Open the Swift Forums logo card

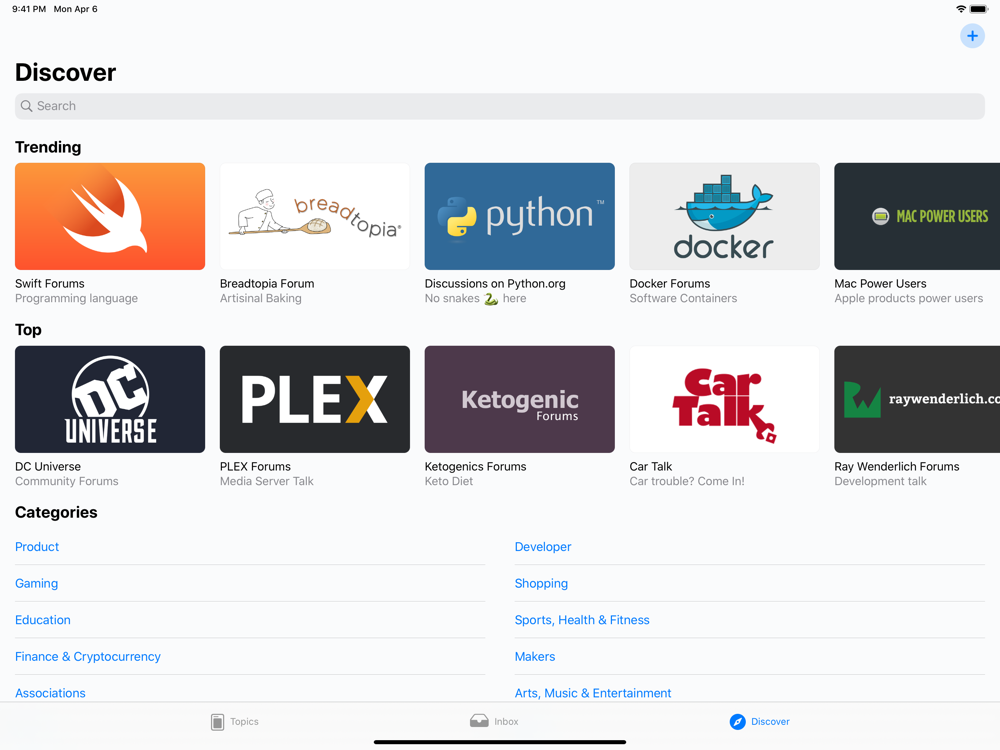110,216
